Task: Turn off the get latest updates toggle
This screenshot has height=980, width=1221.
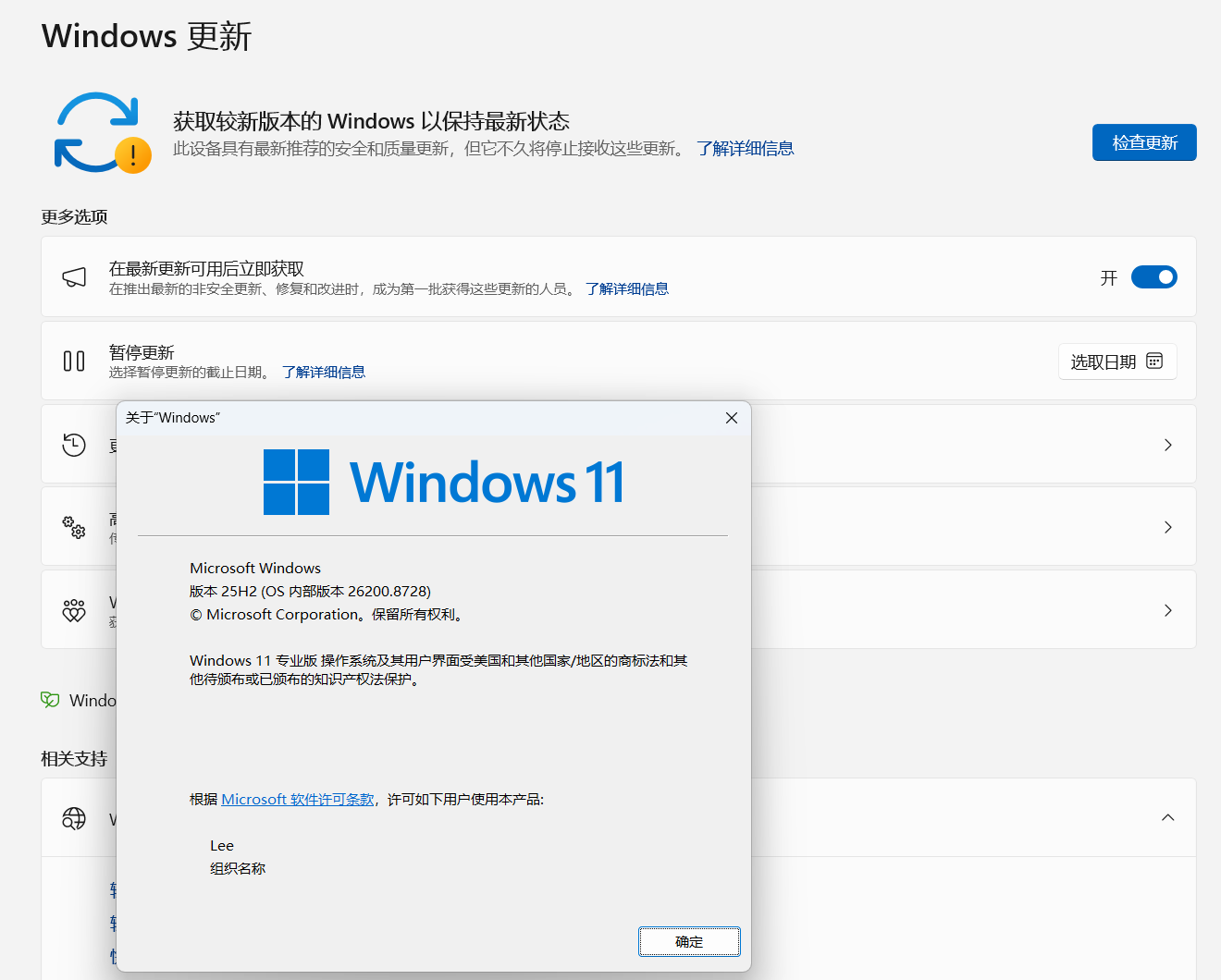Action: coord(1154,276)
